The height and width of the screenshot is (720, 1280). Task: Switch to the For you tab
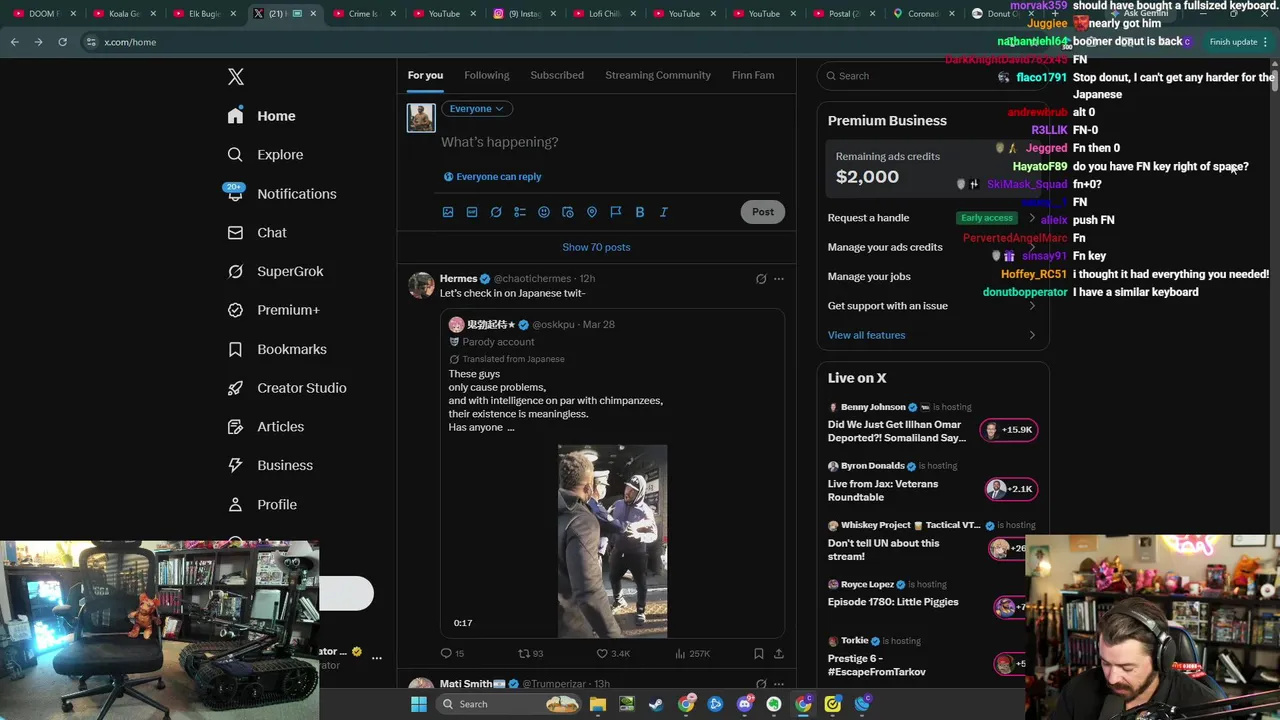click(425, 76)
